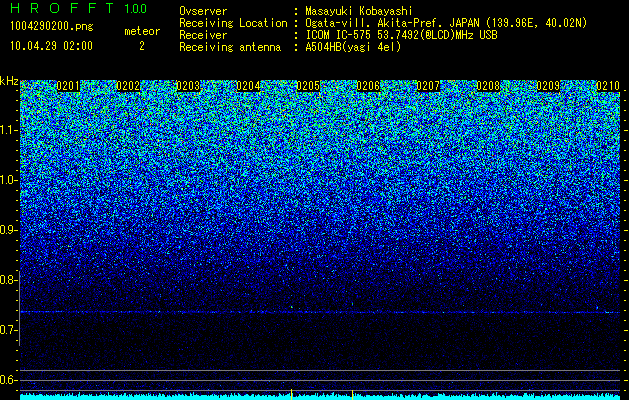The image size is (629, 400).
Task: Click the A504HB(yagi 4el) antenna text
Action: pyautogui.click(x=353, y=47)
